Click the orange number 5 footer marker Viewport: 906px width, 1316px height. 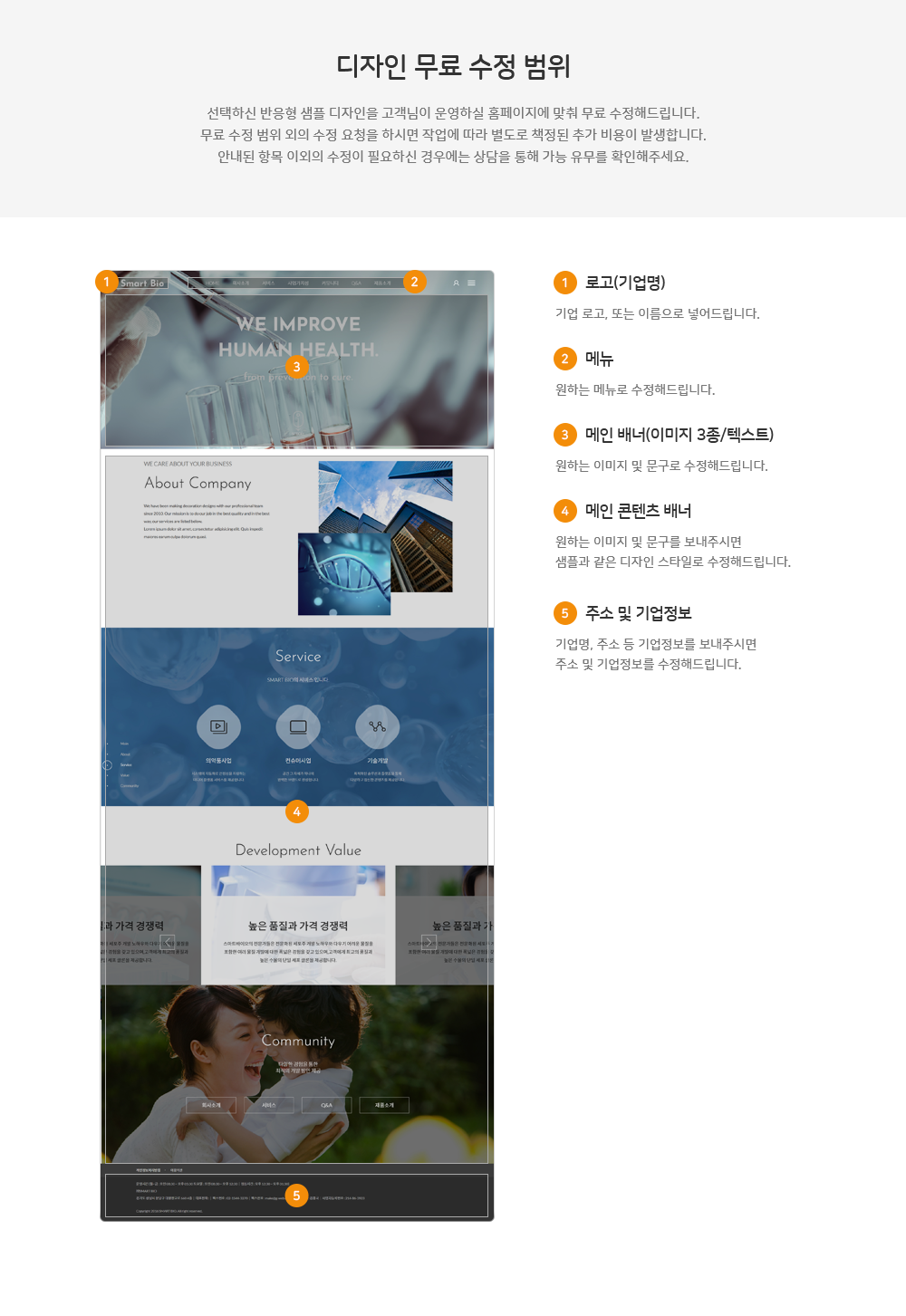296,1196
